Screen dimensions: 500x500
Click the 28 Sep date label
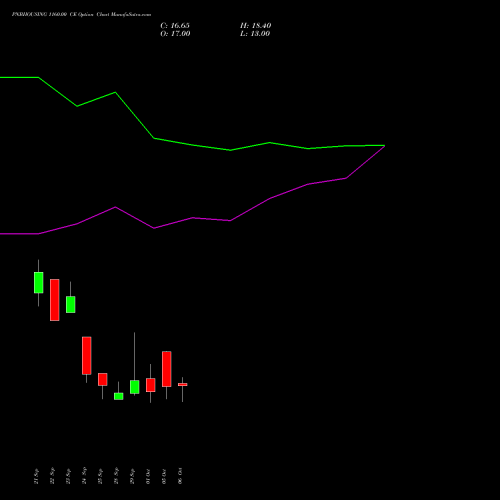click(116, 476)
